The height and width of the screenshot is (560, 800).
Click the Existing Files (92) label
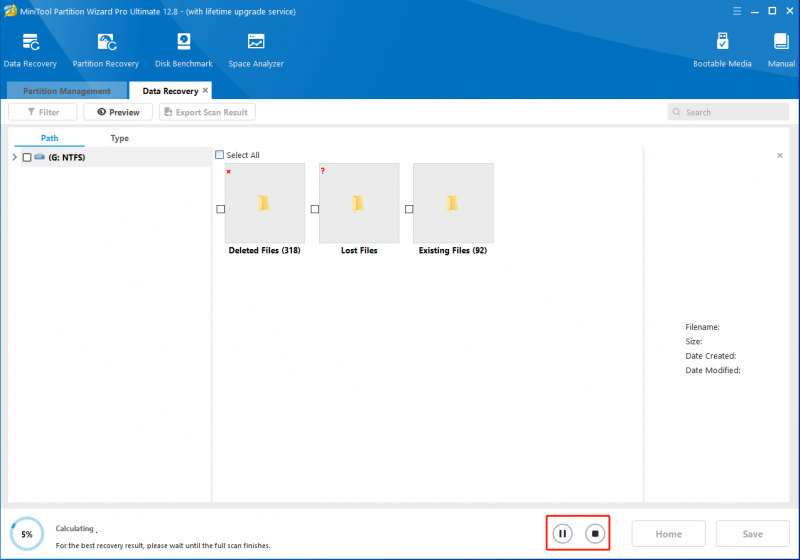pyautogui.click(x=453, y=250)
